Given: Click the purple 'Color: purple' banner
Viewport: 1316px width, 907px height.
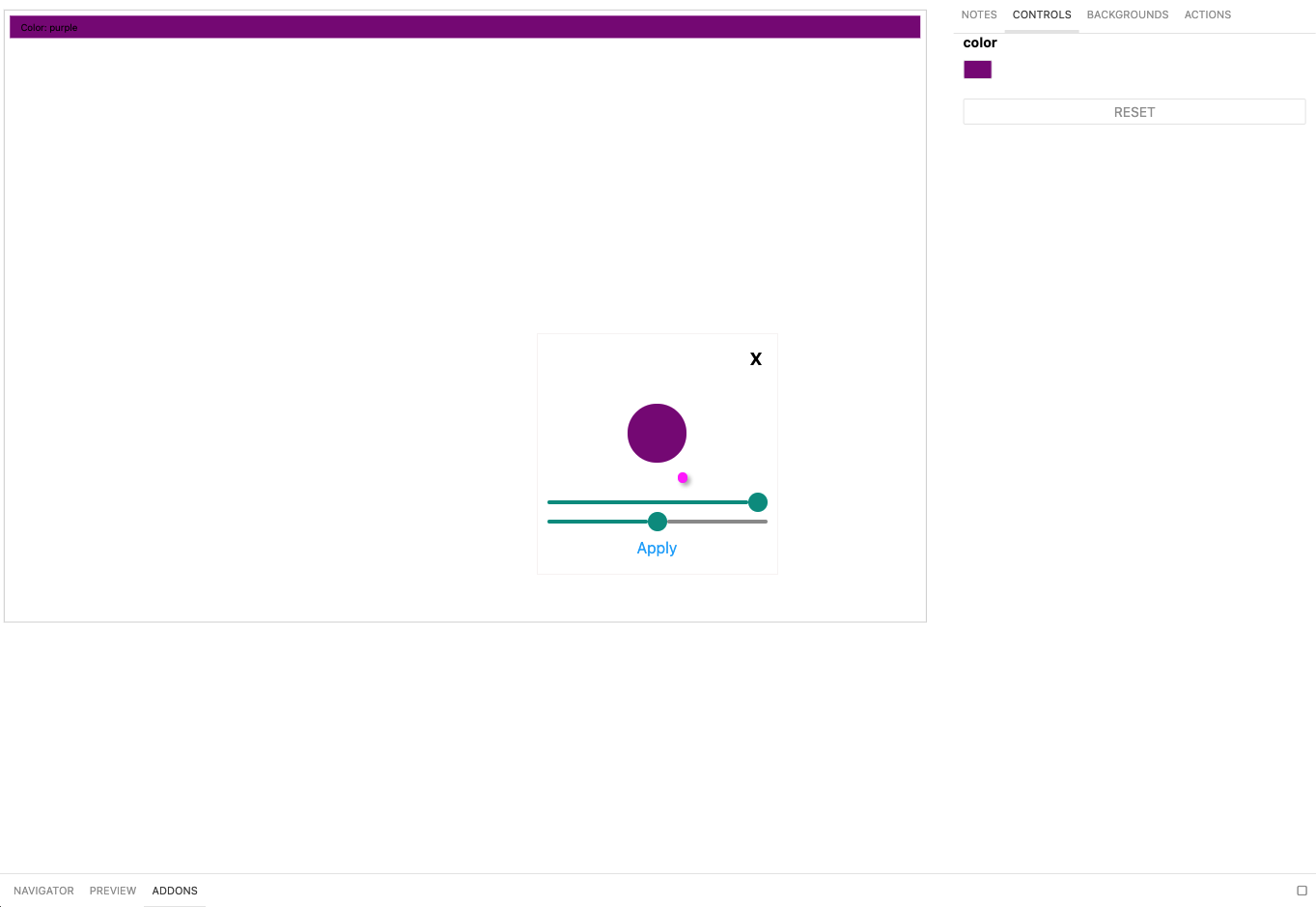Looking at the screenshot, I should (x=465, y=26).
